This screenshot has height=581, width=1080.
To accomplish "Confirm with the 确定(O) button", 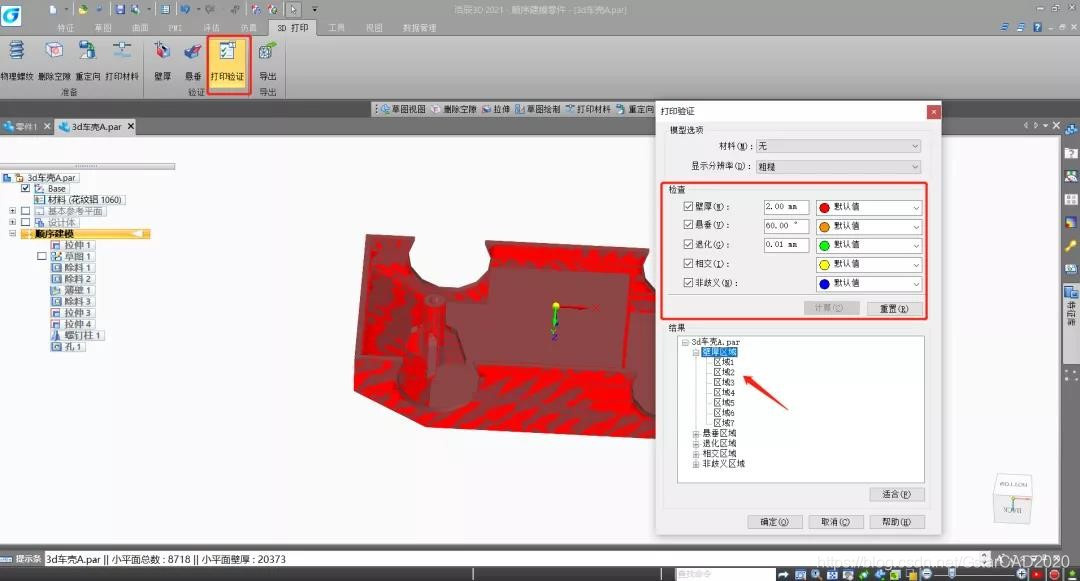I will coord(775,522).
